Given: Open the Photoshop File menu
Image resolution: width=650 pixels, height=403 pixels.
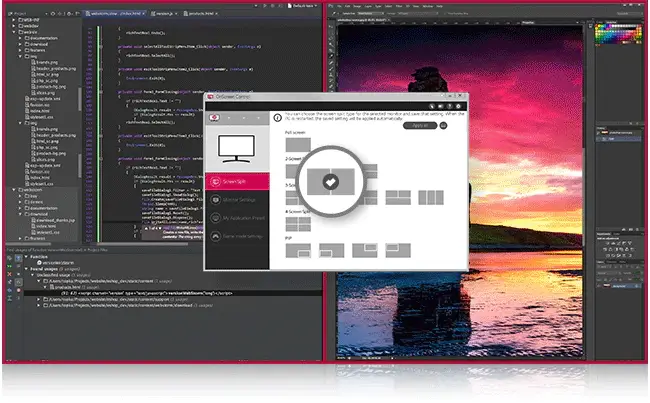Looking at the screenshot, I should tap(340, 6).
